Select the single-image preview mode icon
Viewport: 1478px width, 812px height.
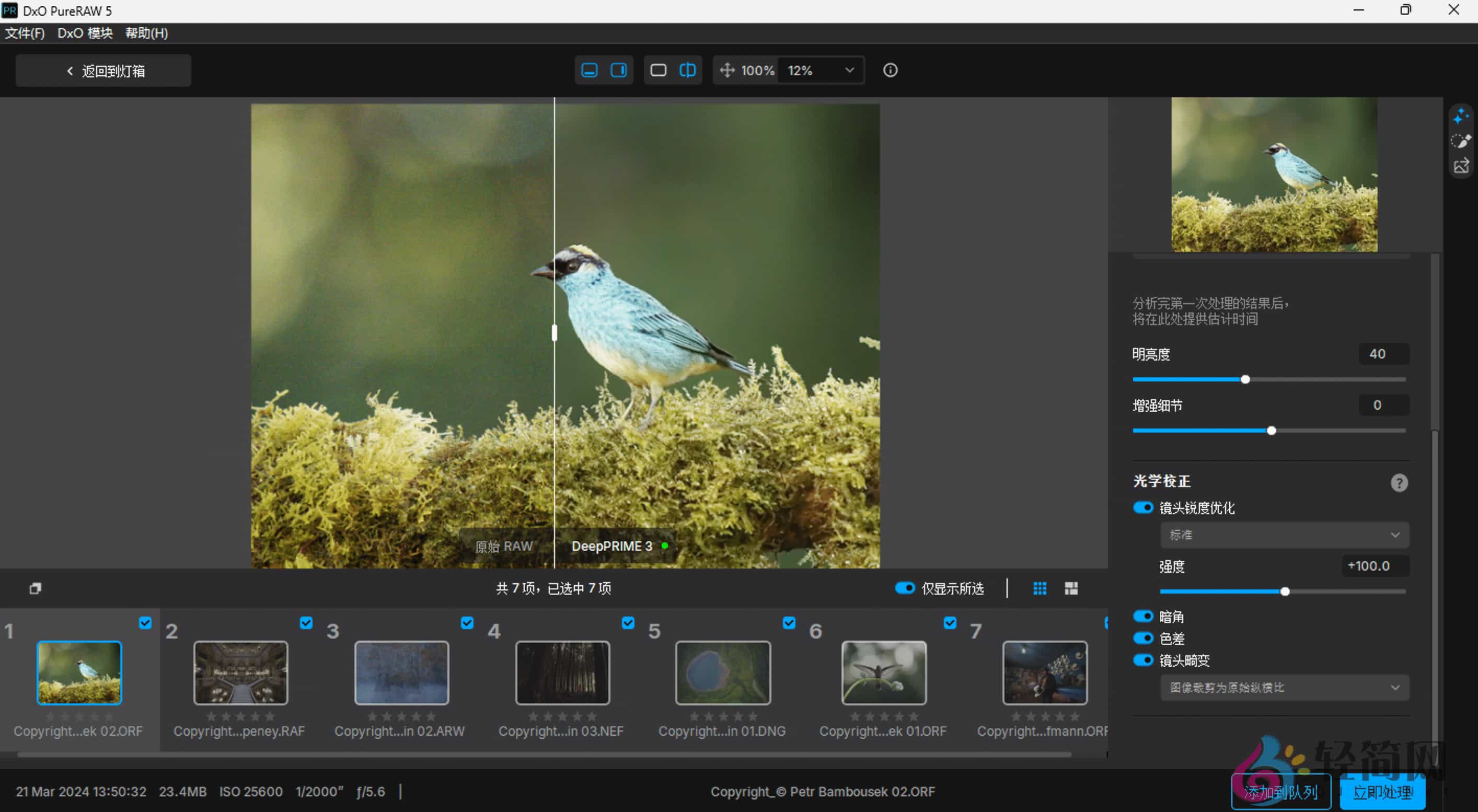[x=658, y=70]
